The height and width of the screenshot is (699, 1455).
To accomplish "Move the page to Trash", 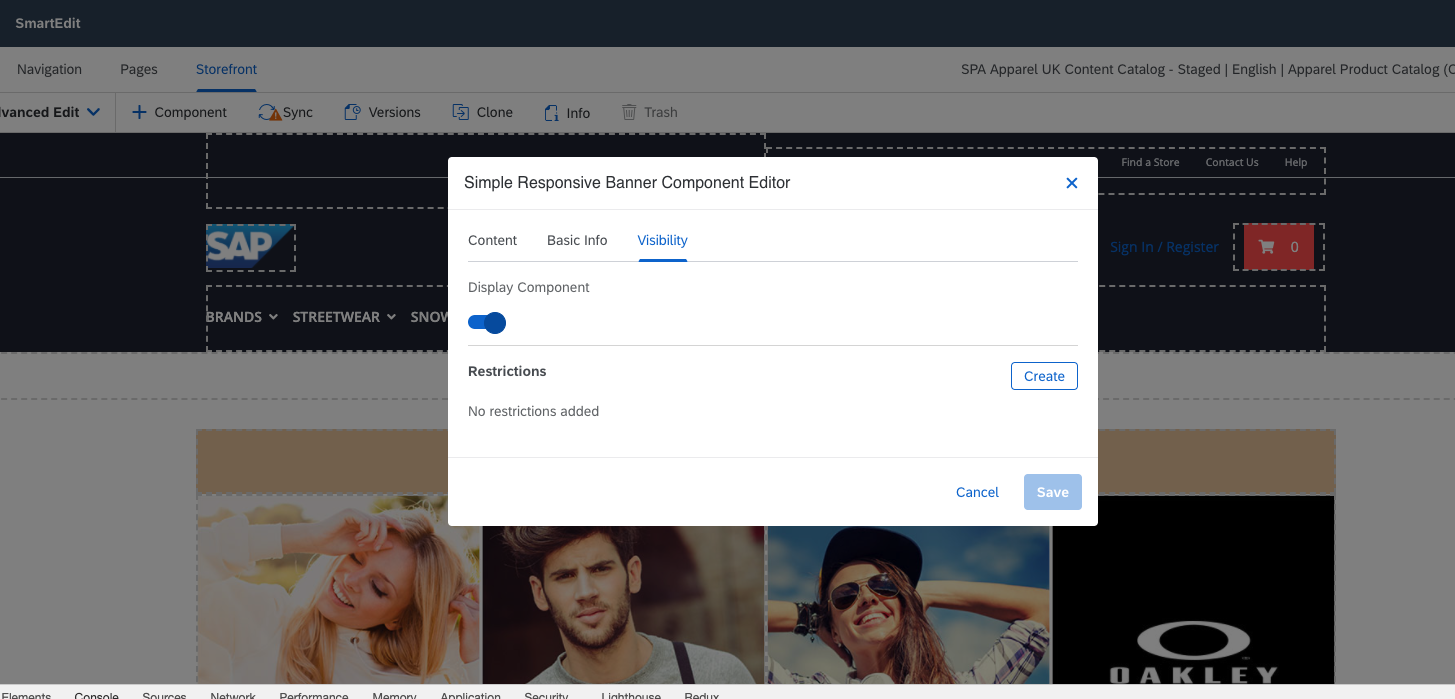I will pos(648,112).
